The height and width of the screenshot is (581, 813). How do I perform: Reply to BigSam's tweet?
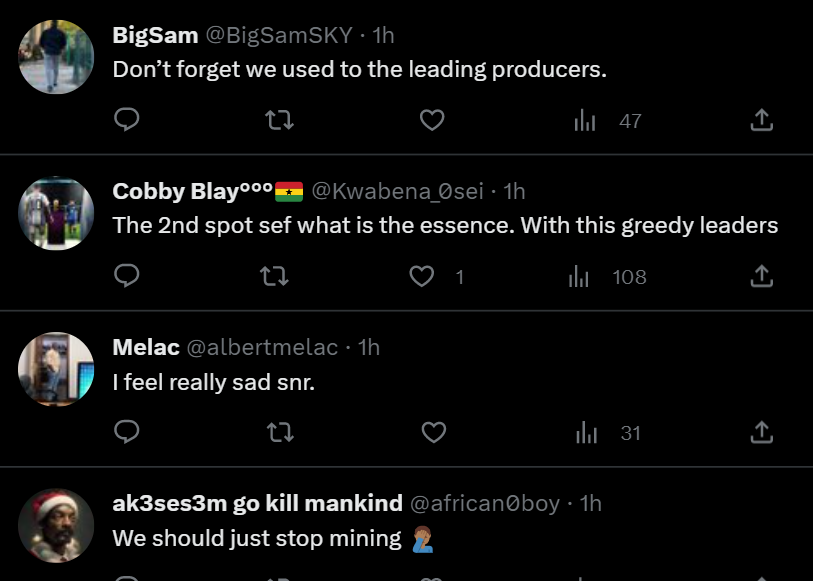(126, 121)
